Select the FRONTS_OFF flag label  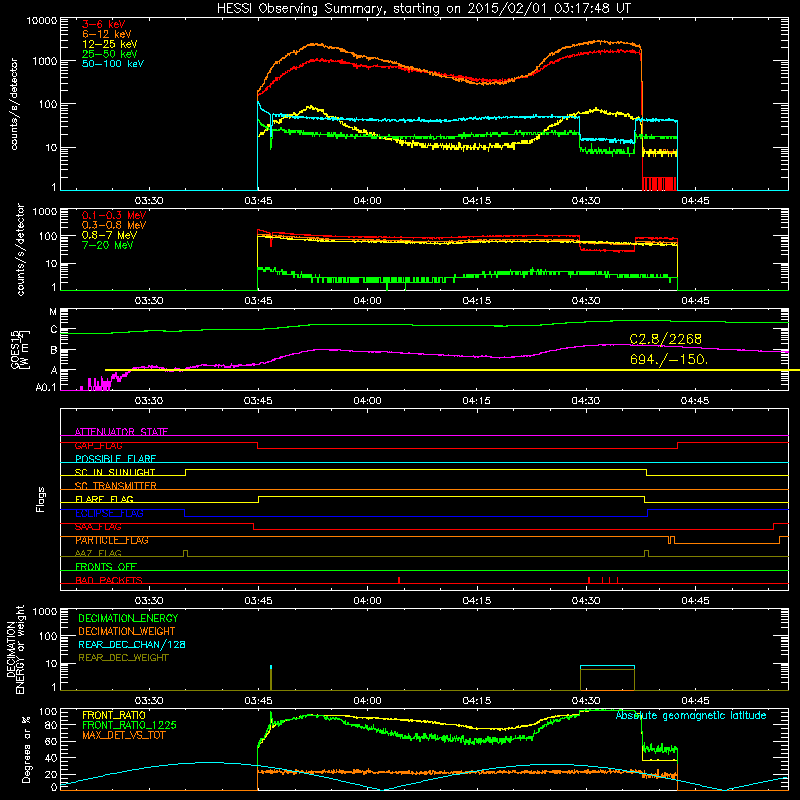coord(106,567)
